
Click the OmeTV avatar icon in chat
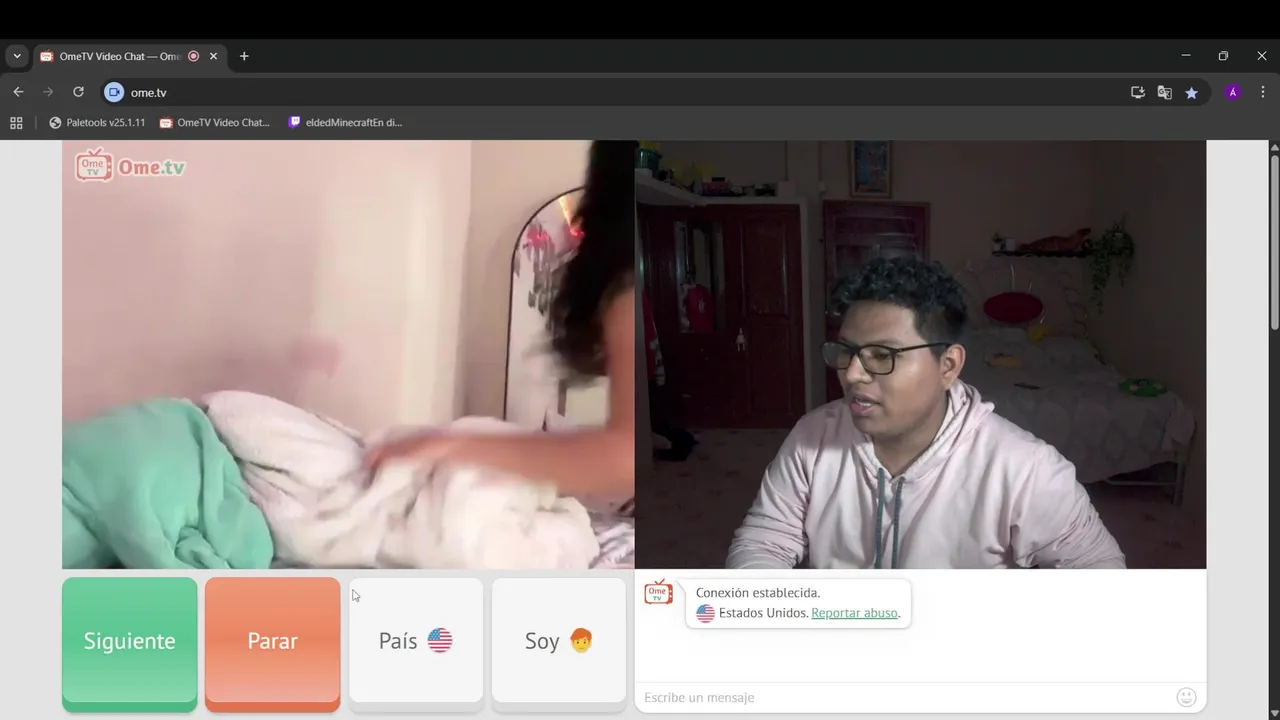(x=658, y=592)
